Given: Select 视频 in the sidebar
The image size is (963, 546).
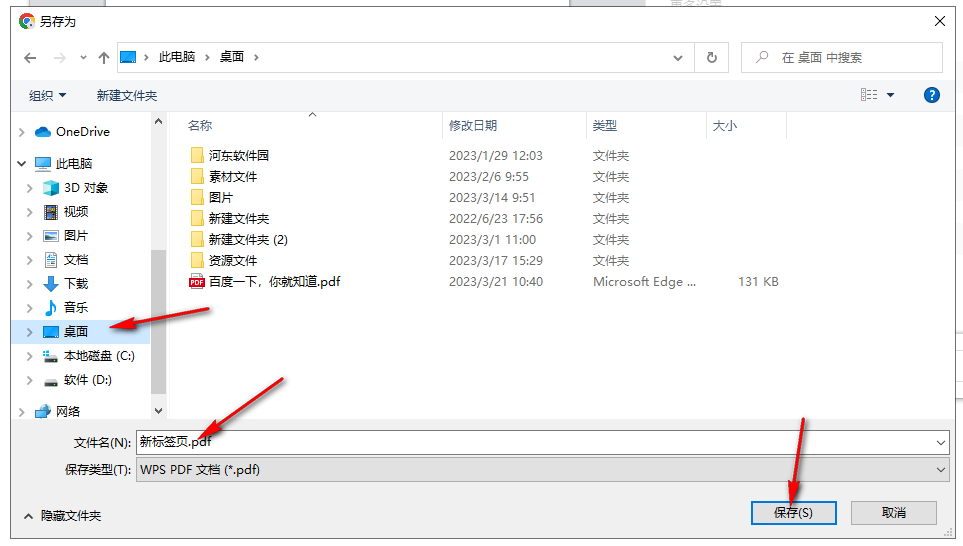Looking at the screenshot, I should pyautogui.click(x=76, y=212).
